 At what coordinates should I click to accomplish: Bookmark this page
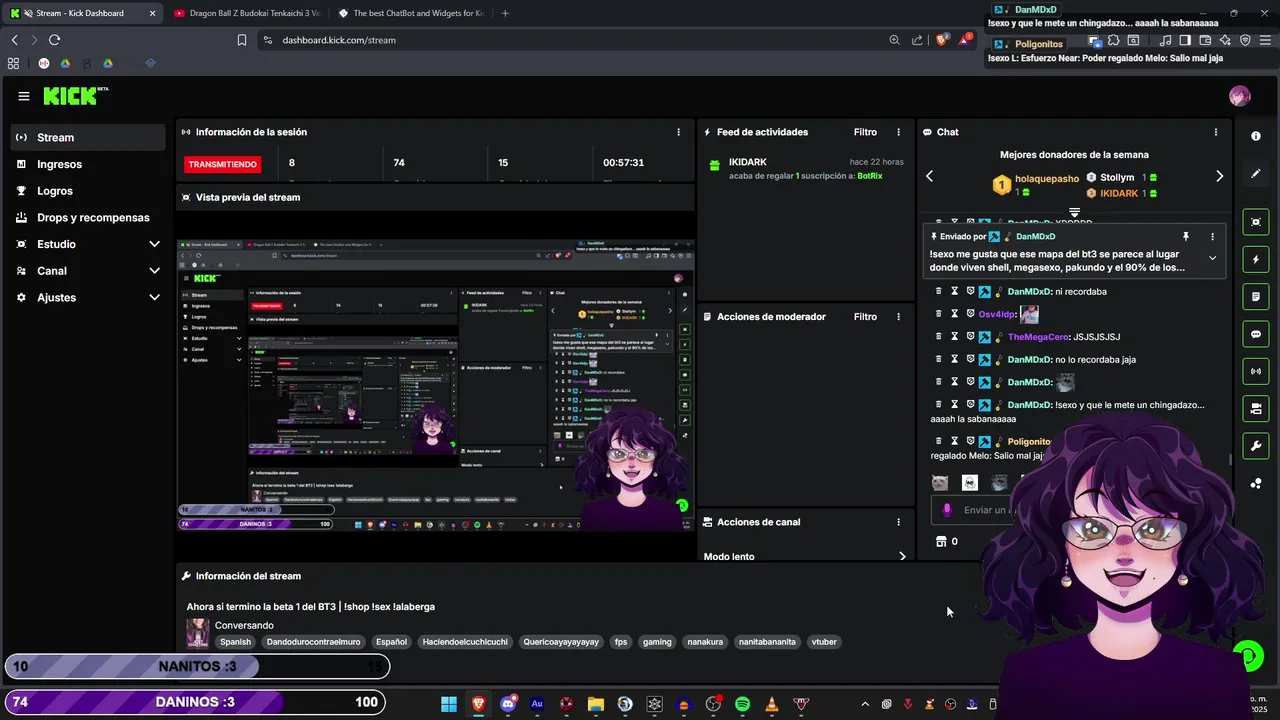pos(241,40)
